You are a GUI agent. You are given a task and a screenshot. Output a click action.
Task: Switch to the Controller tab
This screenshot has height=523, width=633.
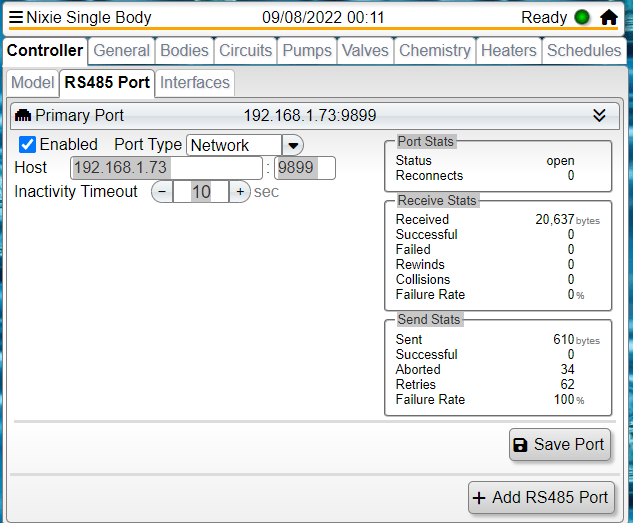pyautogui.click(x=45, y=51)
